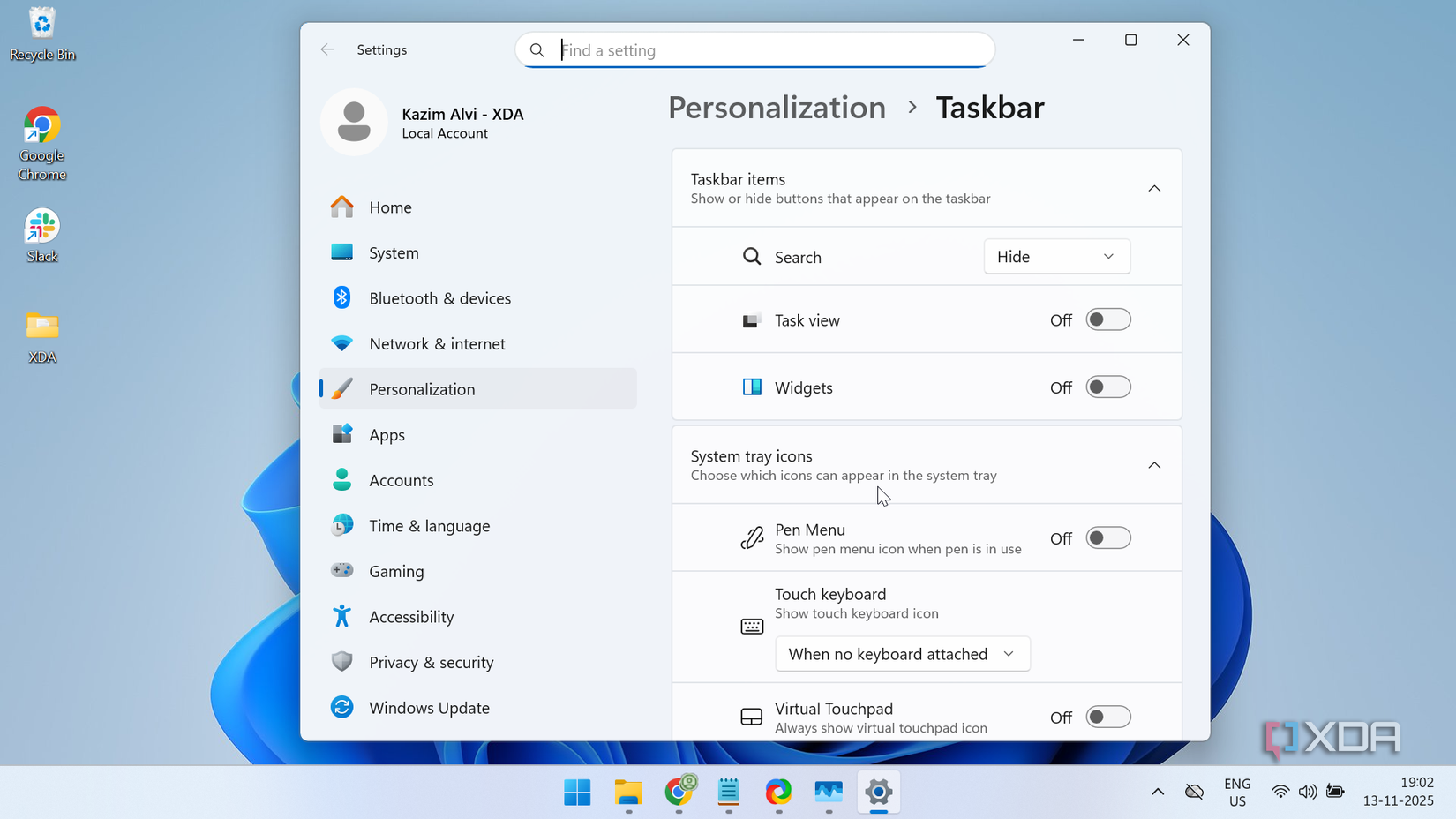Open the Windows Start button

pos(578,793)
